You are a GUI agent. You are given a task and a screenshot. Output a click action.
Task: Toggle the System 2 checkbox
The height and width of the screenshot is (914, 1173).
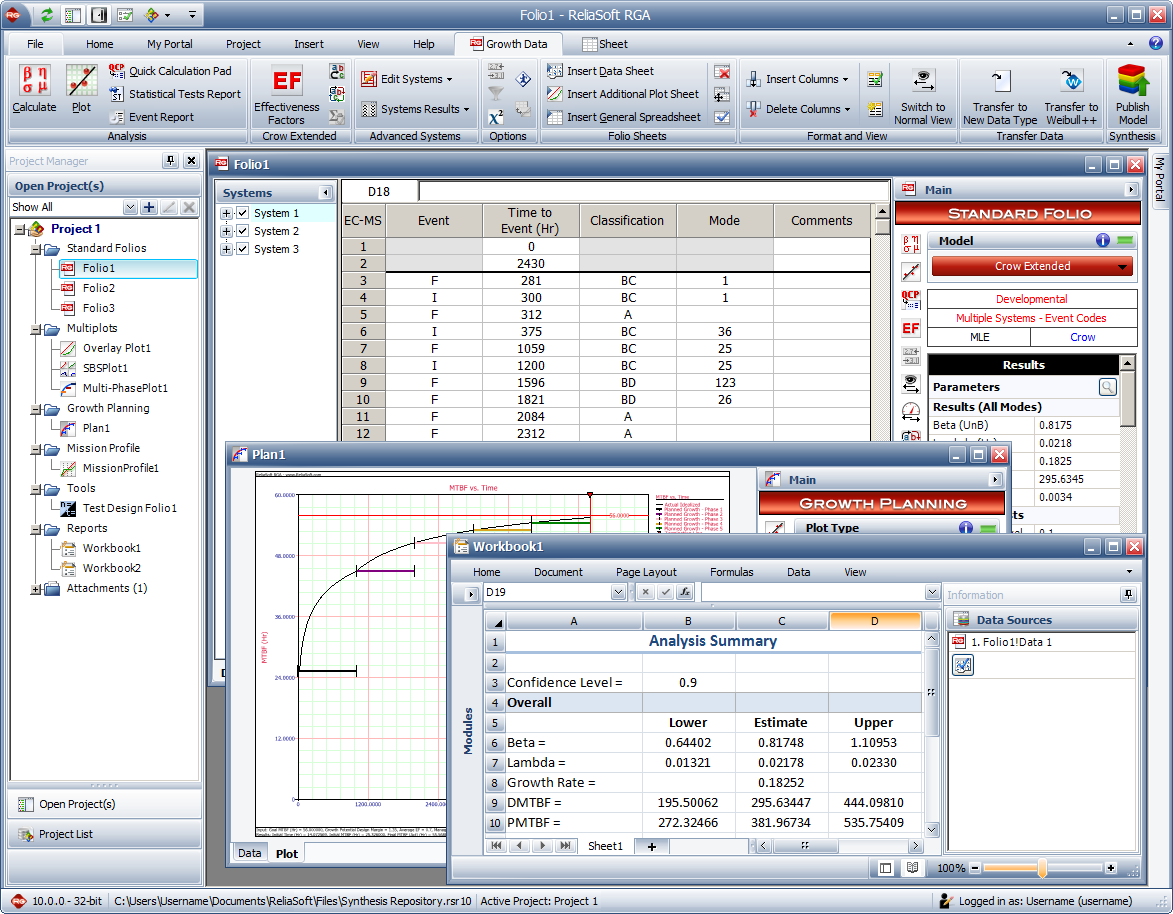click(242, 231)
